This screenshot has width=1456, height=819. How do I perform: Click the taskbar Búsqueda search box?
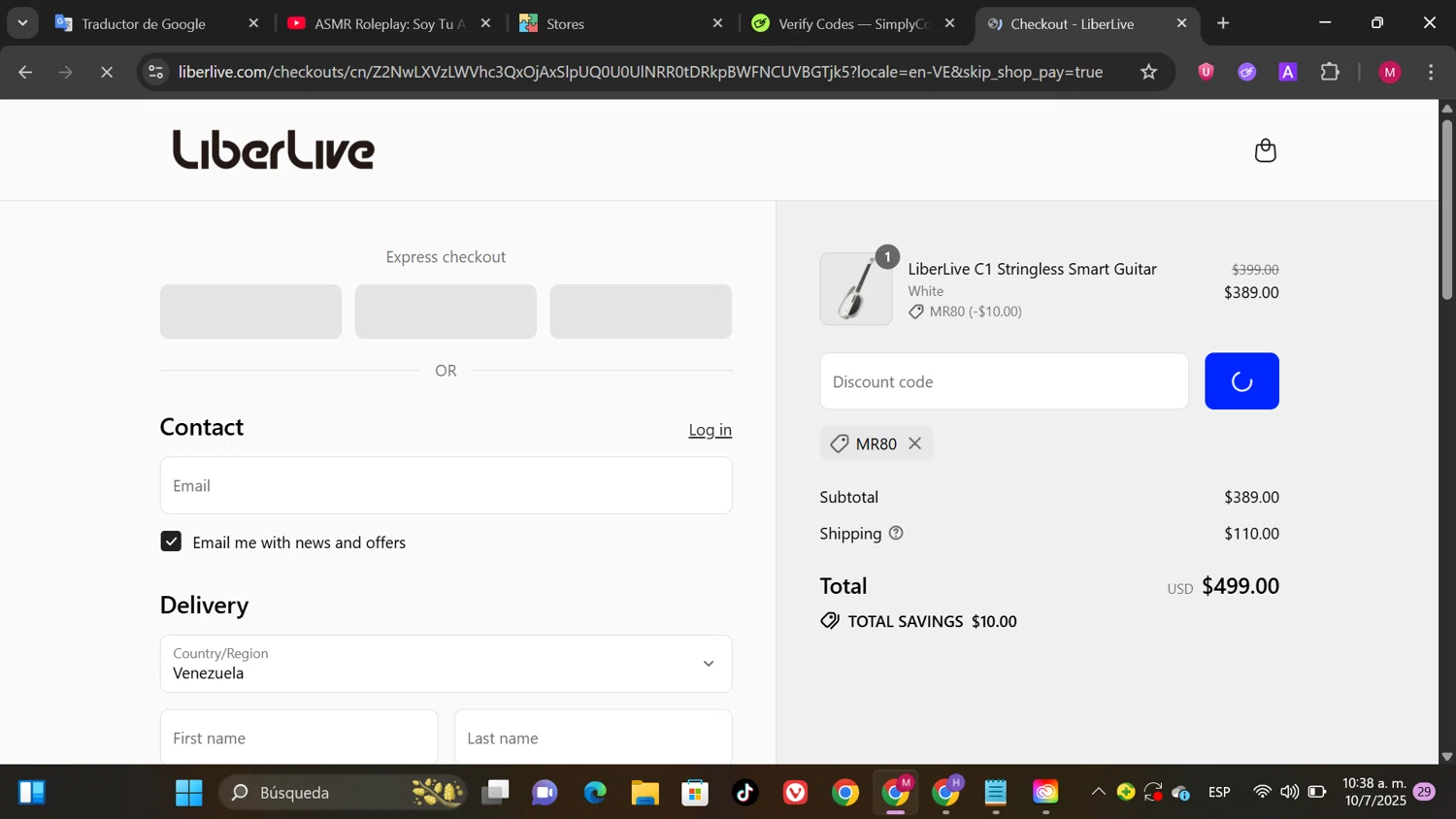[342, 793]
